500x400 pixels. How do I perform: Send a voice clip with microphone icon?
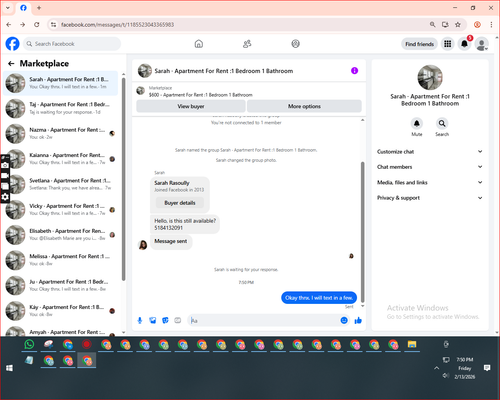[140, 320]
